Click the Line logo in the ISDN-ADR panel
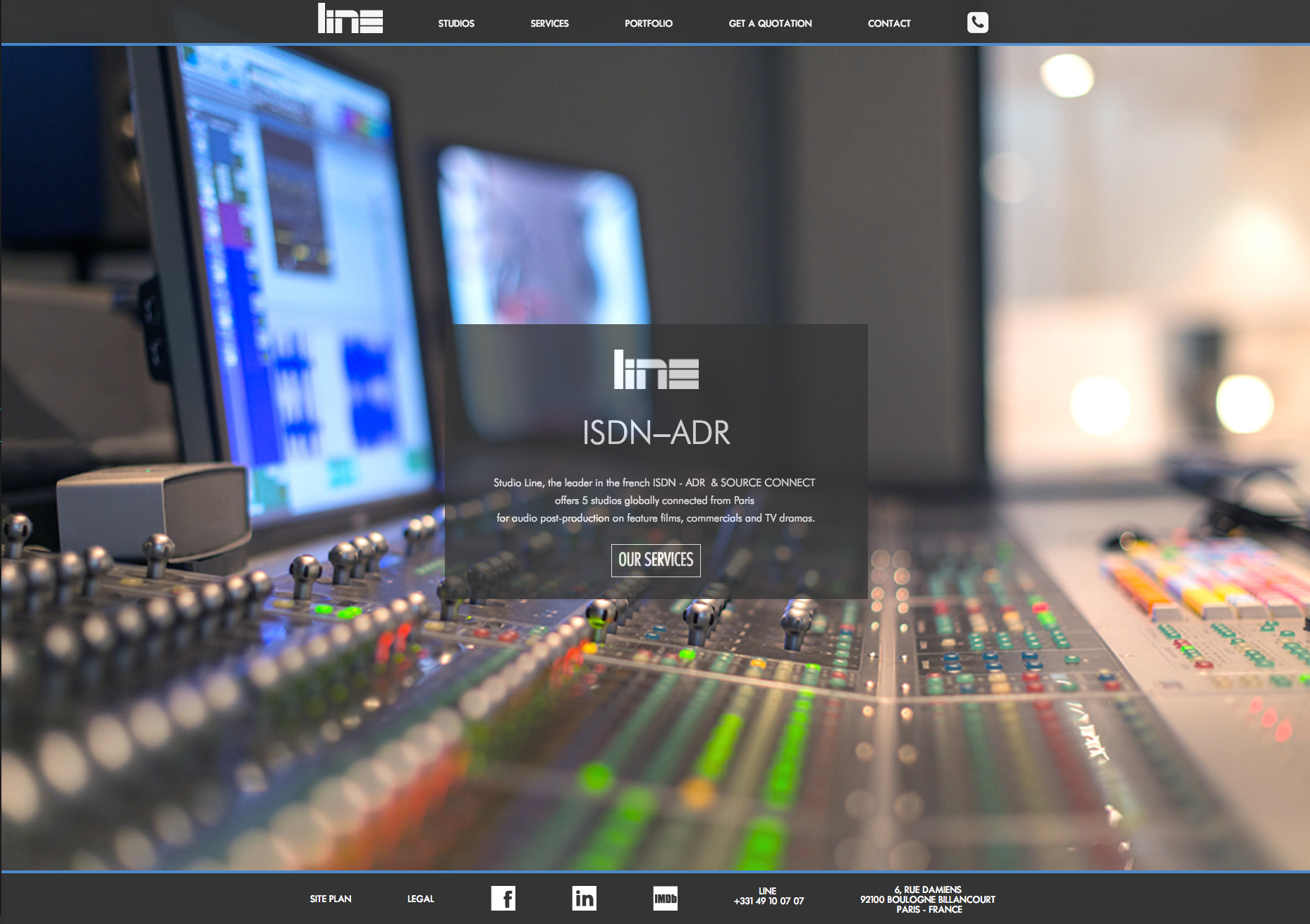Screen dimensions: 1310x924 [656, 370]
